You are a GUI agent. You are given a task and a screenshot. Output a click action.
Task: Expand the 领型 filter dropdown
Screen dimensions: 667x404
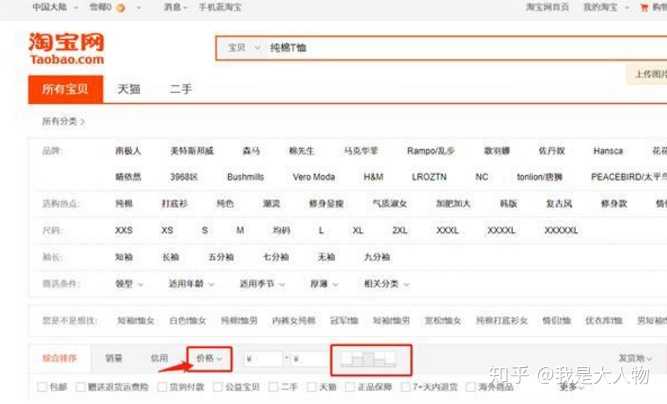click(129, 284)
